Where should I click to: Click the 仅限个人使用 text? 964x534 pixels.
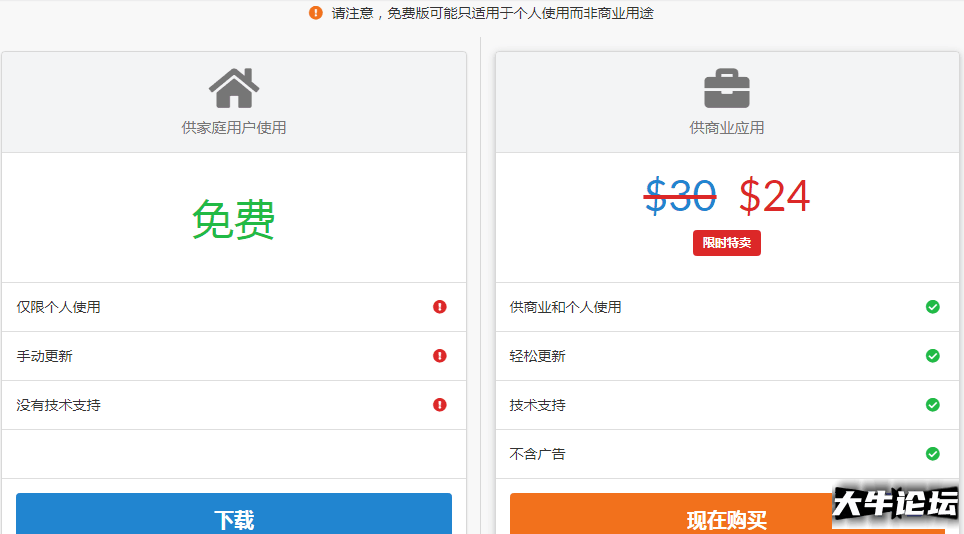point(58,307)
